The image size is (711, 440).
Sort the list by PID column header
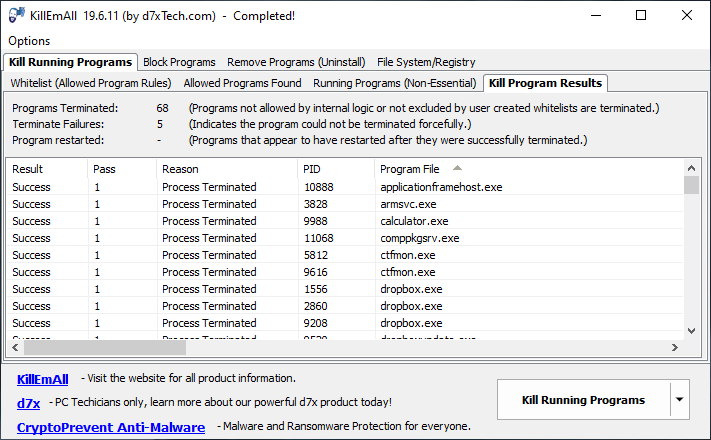pos(312,169)
